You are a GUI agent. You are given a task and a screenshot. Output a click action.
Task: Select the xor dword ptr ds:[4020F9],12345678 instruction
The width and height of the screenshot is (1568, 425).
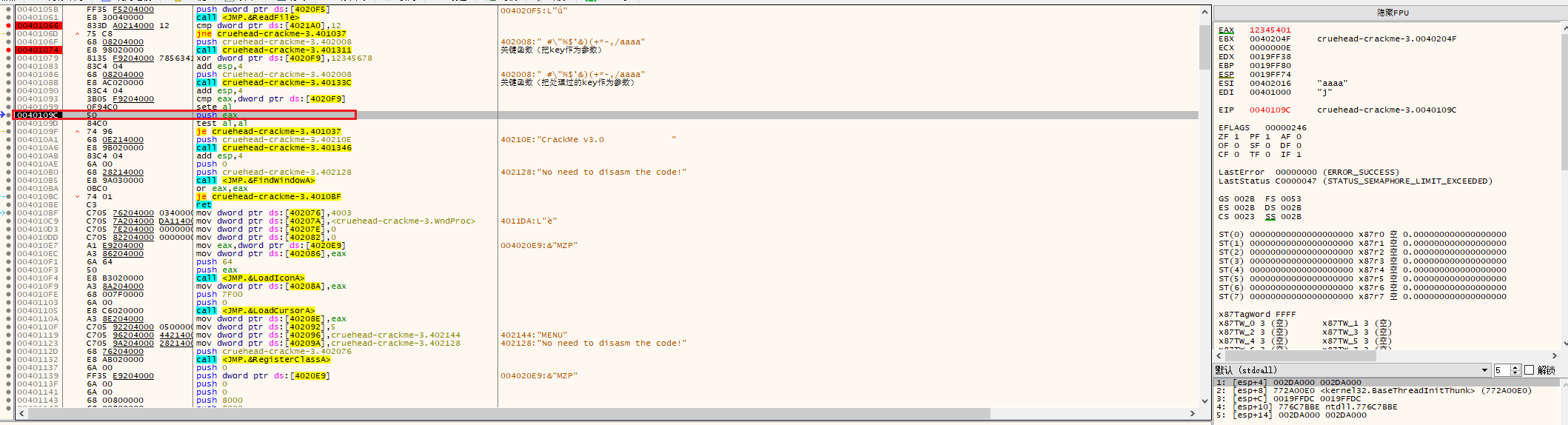pyautogui.click(x=284, y=58)
